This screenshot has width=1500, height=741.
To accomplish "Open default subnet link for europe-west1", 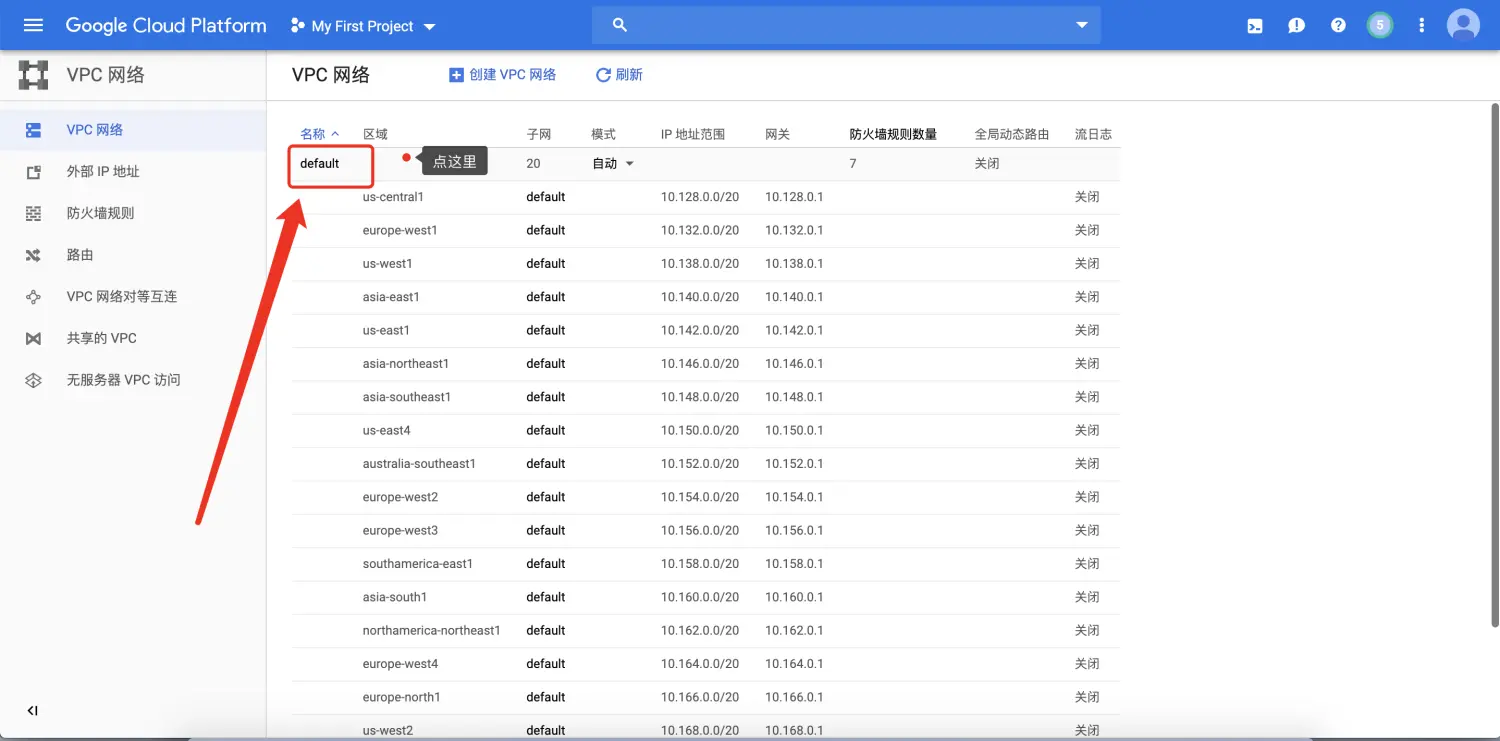I will pyautogui.click(x=546, y=230).
